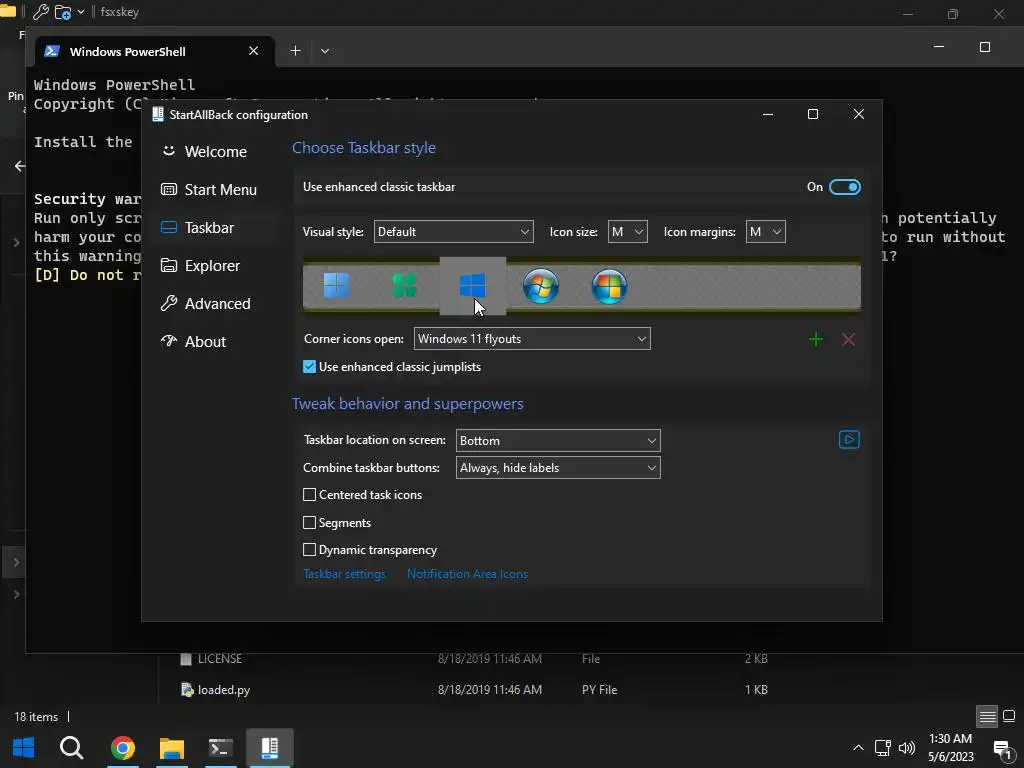
Task: Select the LICENSE file in Explorer
Action: coord(219,659)
